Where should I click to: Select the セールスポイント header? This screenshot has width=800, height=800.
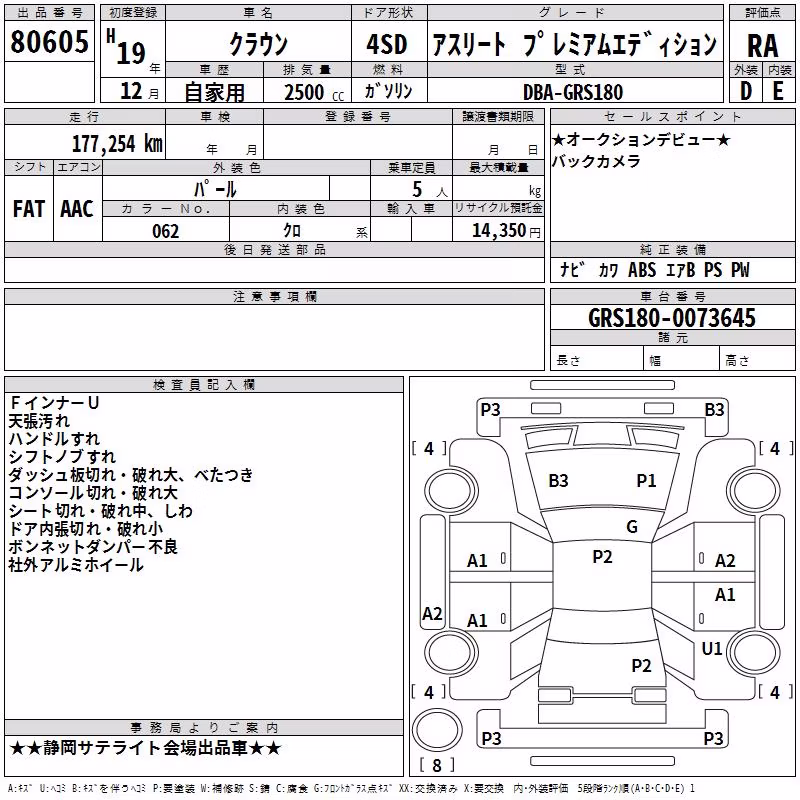tap(672, 116)
